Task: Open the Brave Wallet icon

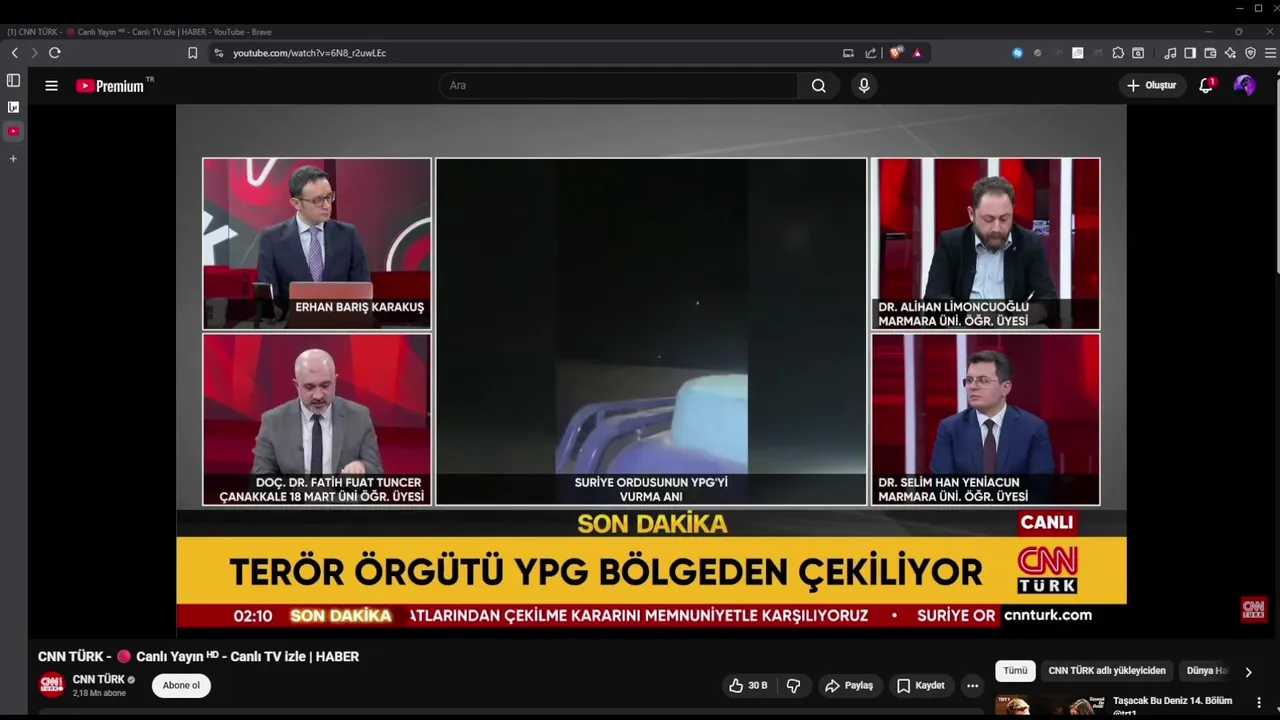Action: [x=1210, y=53]
